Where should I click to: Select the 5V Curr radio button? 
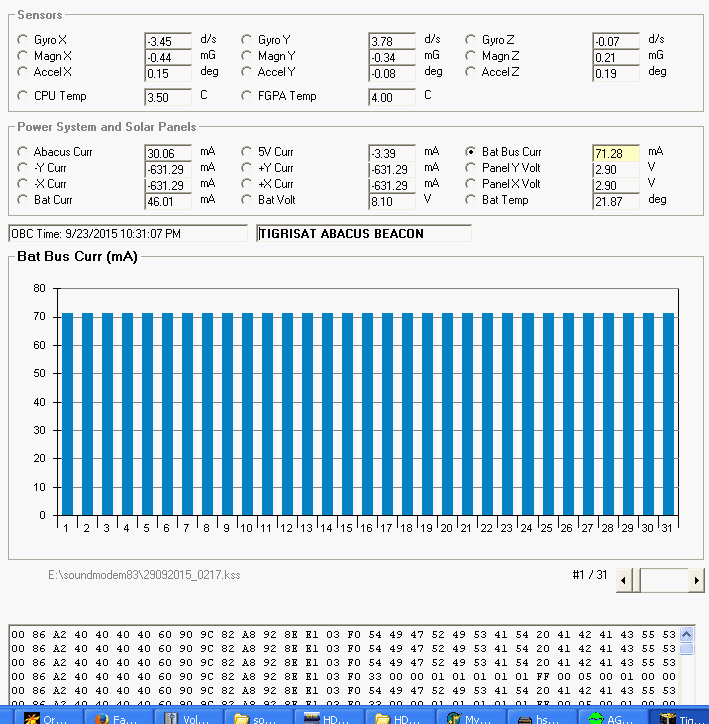[x=246, y=152]
